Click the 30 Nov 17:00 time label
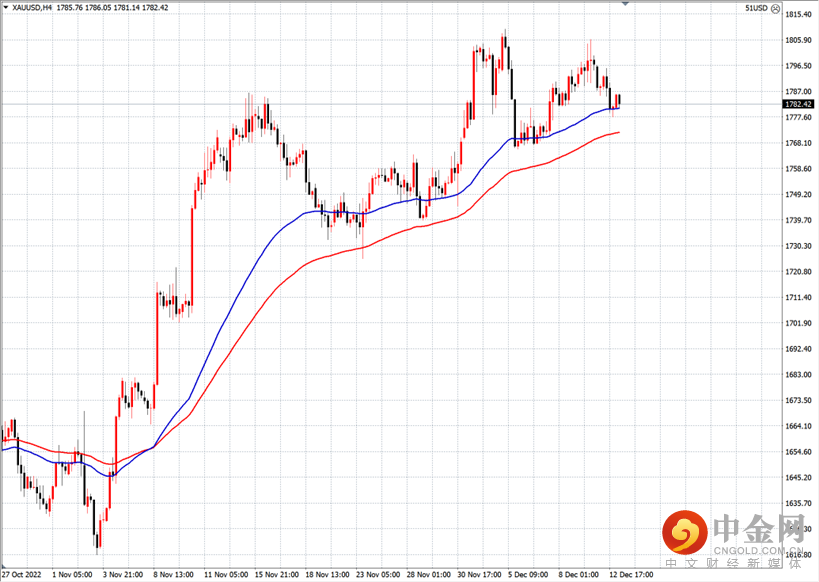 tap(479, 575)
